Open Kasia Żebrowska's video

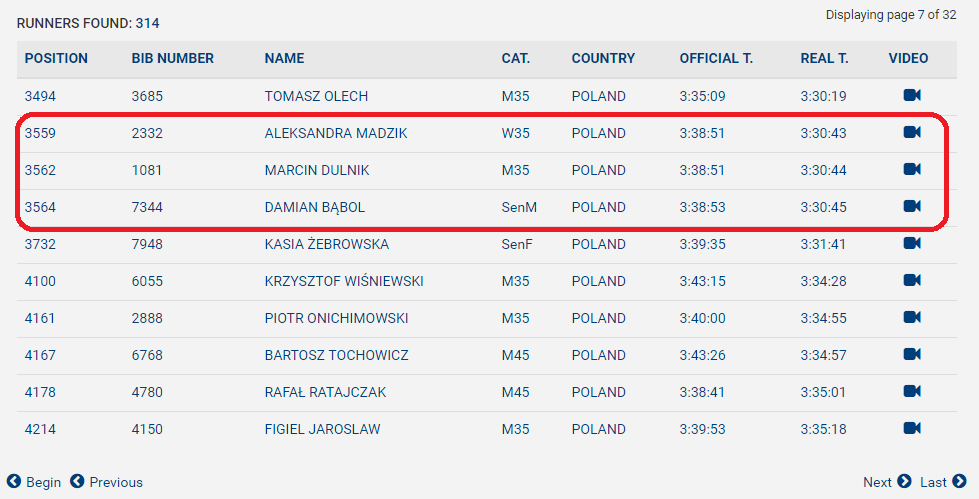click(912, 243)
